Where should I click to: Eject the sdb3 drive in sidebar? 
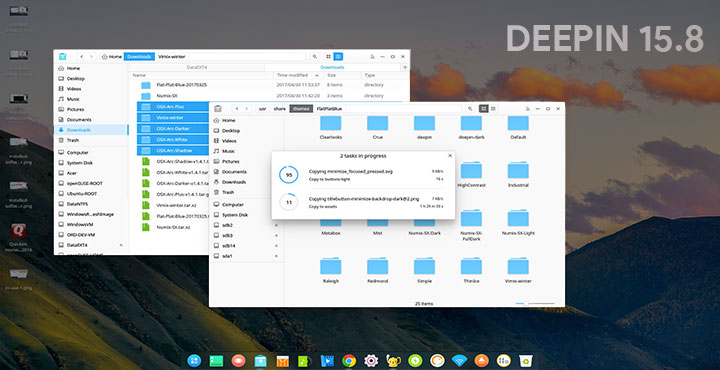click(276, 235)
